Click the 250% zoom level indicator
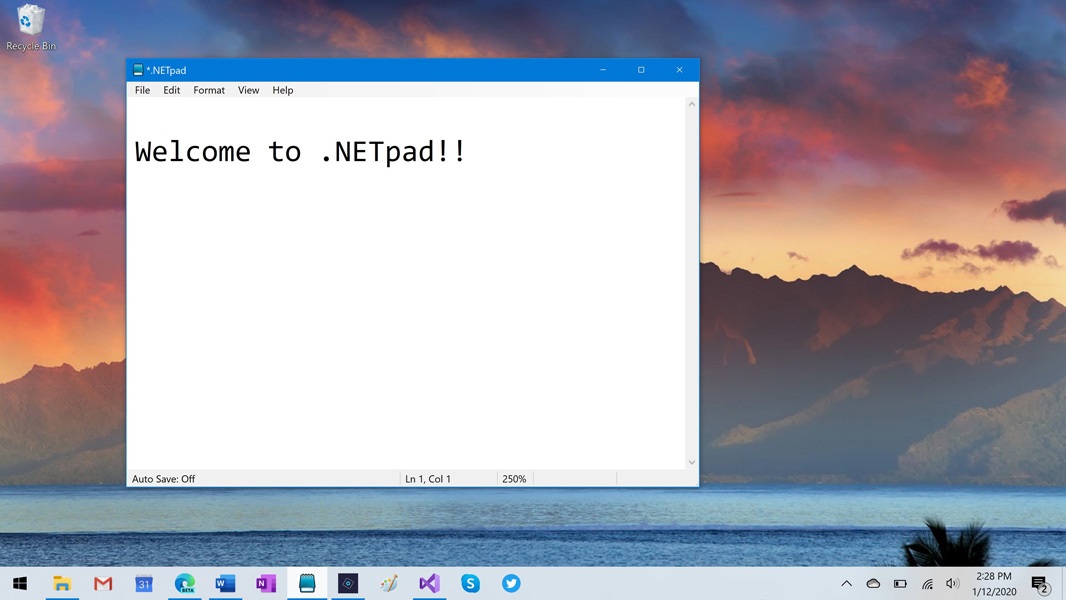 click(514, 479)
